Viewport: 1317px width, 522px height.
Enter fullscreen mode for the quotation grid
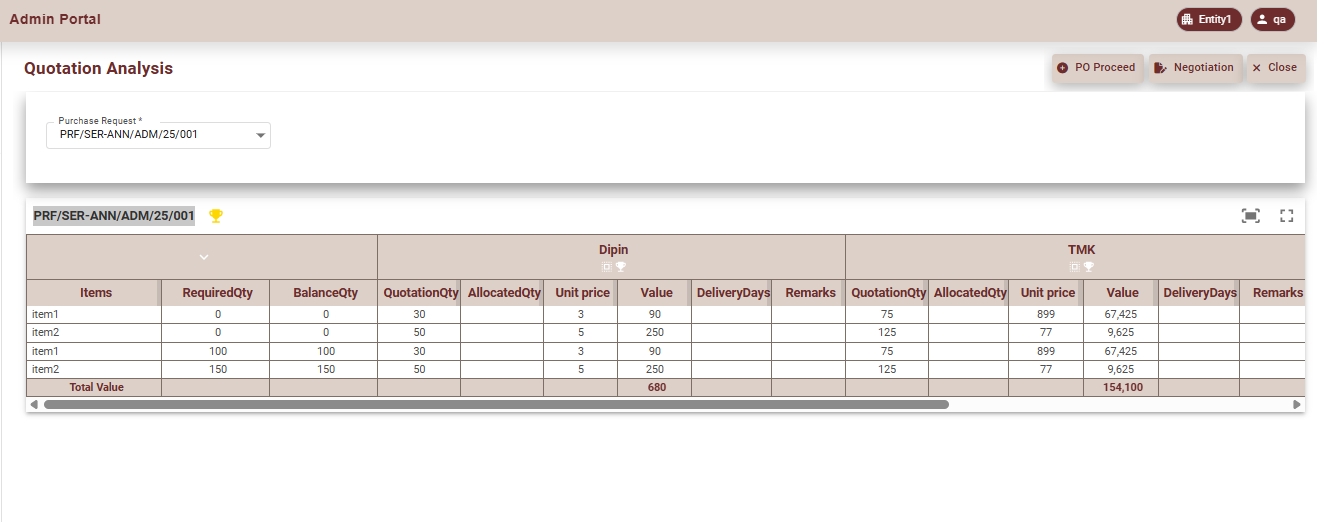1287,216
